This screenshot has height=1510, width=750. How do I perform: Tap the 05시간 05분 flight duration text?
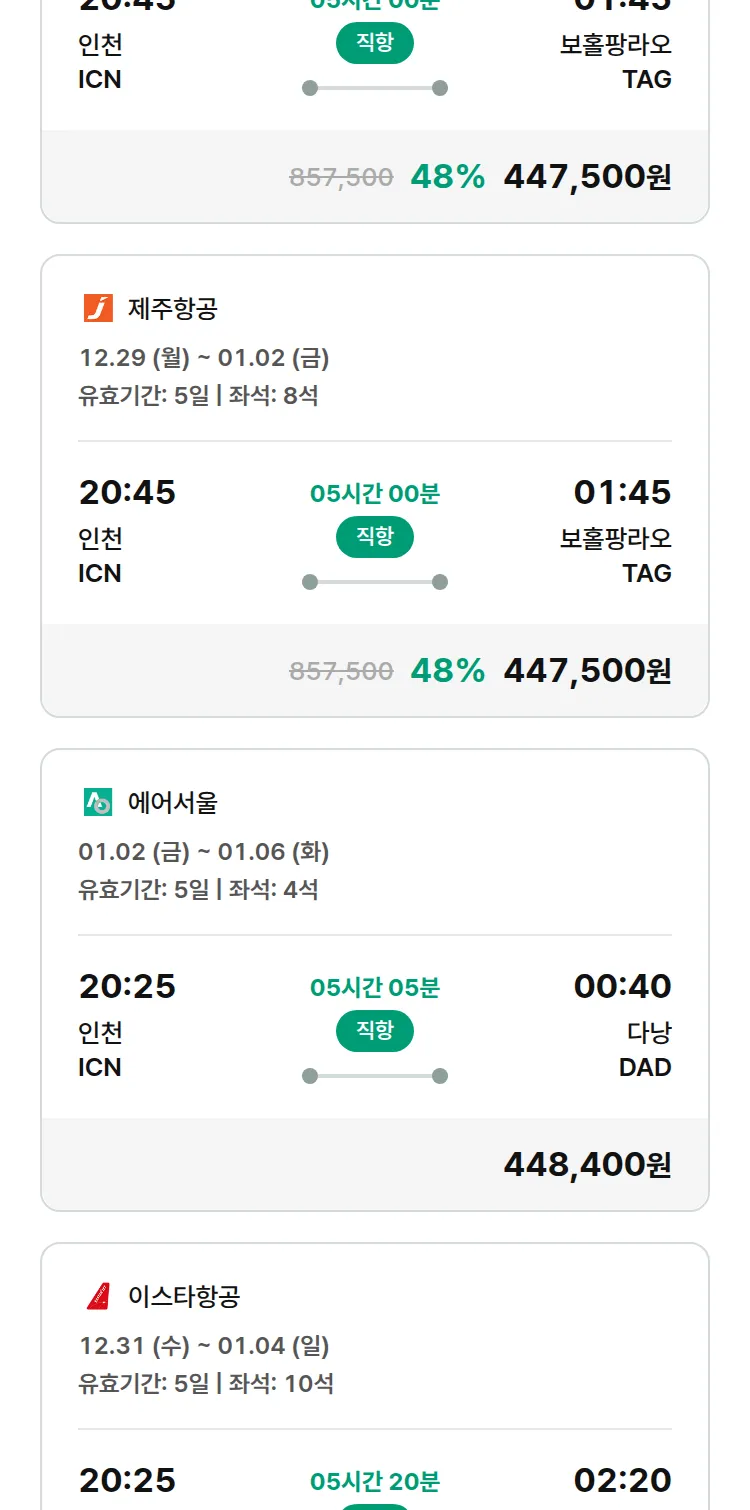click(375, 988)
